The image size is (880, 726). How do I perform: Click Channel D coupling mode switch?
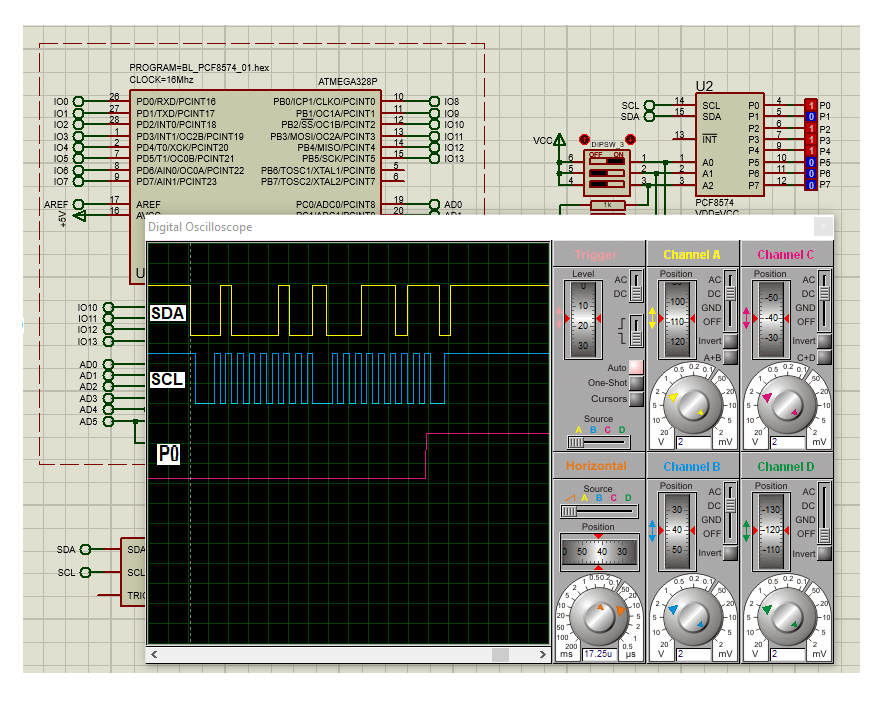pyautogui.click(x=824, y=514)
